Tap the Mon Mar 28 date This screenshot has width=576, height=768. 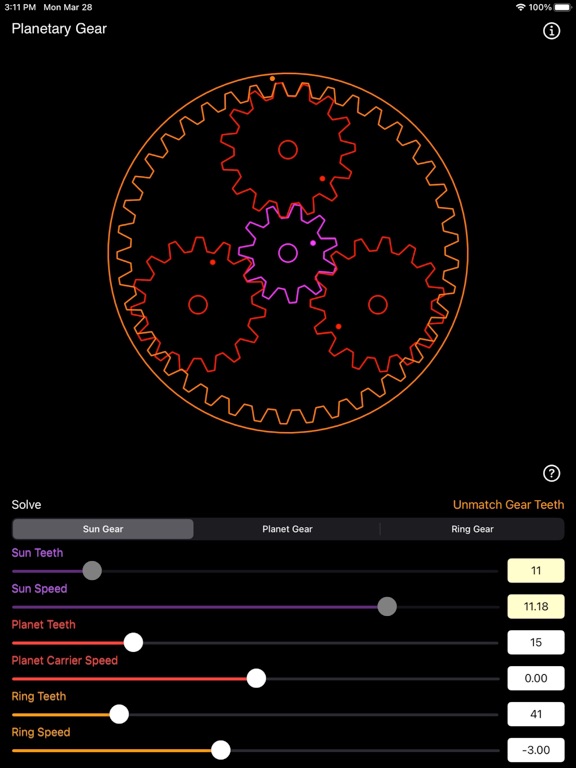tap(68, 7)
